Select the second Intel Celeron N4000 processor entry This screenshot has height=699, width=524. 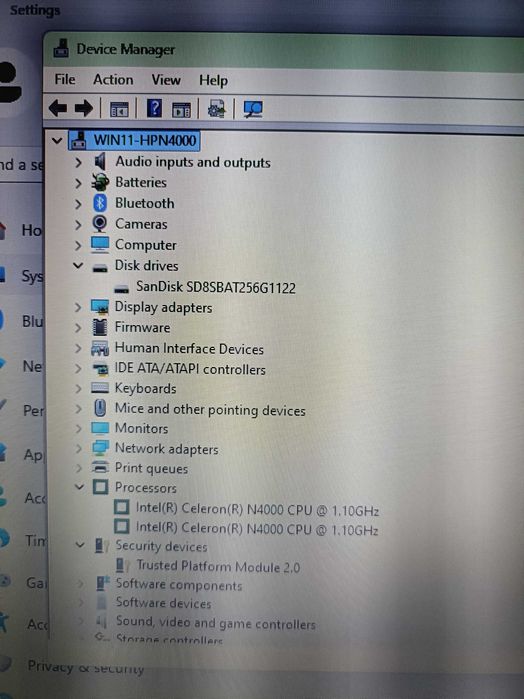point(257,529)
